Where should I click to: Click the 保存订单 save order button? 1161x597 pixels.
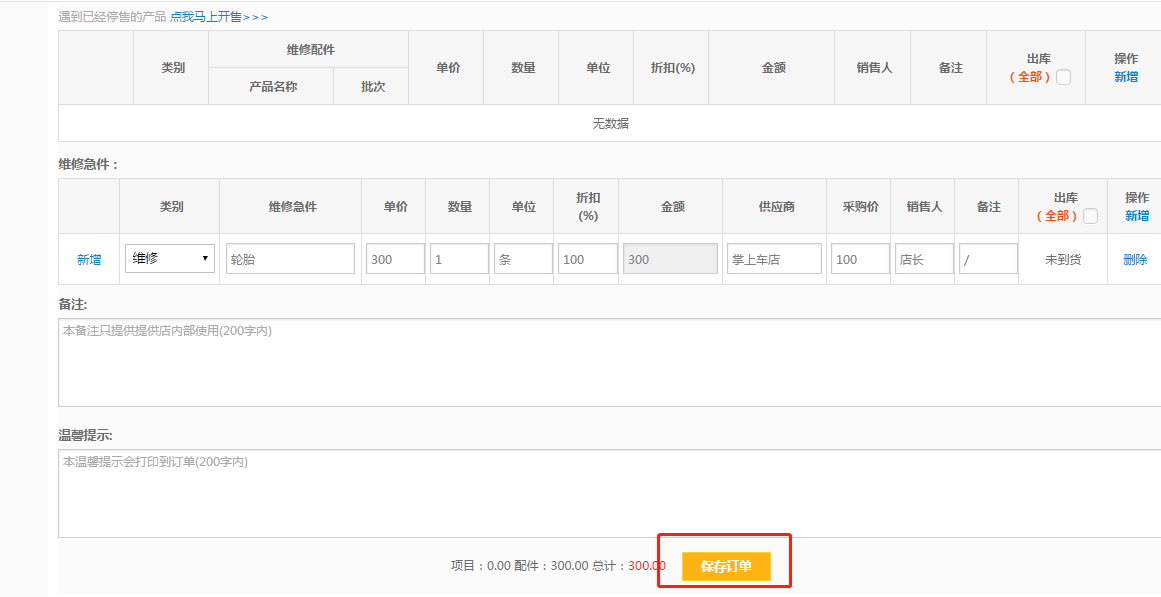[x=726, y=566]
